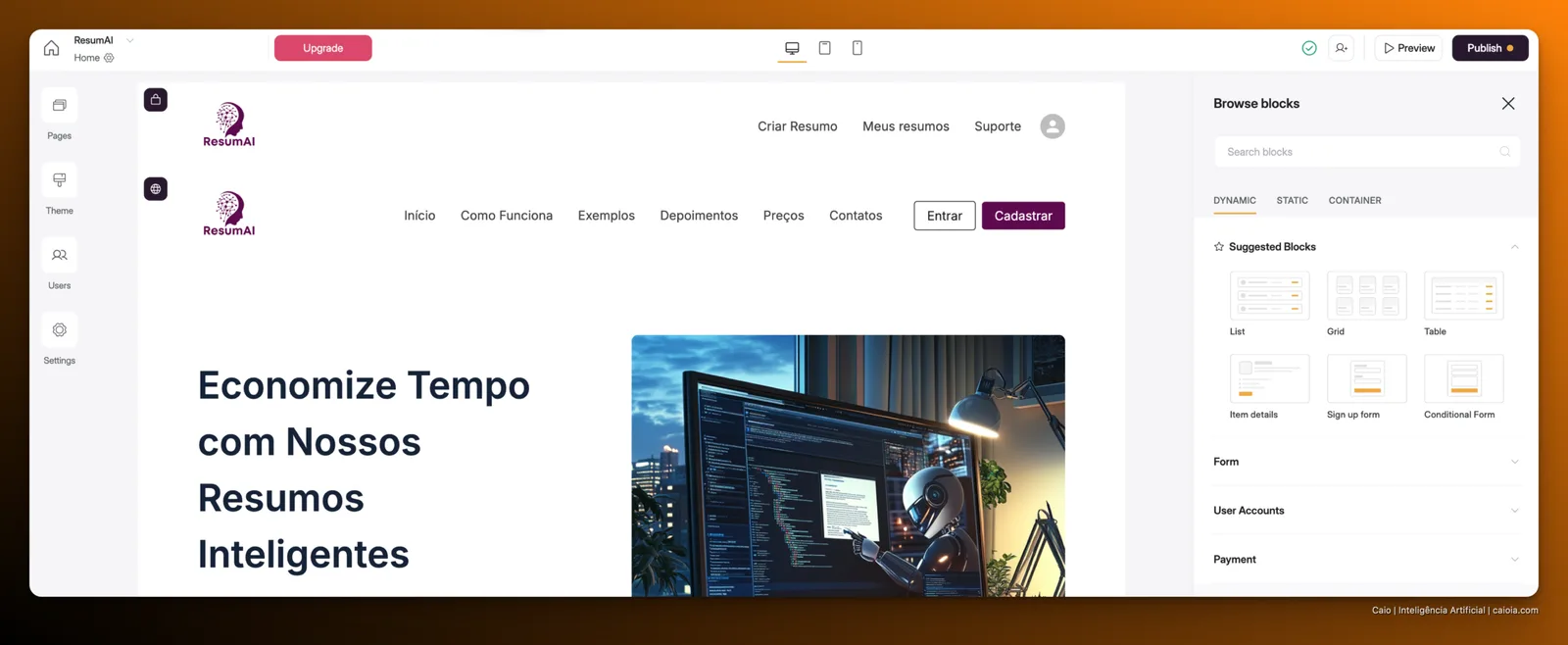Screen dimensions: 1568x645
Task: Expand the User Accounts section
Action: click(1366, 511)
